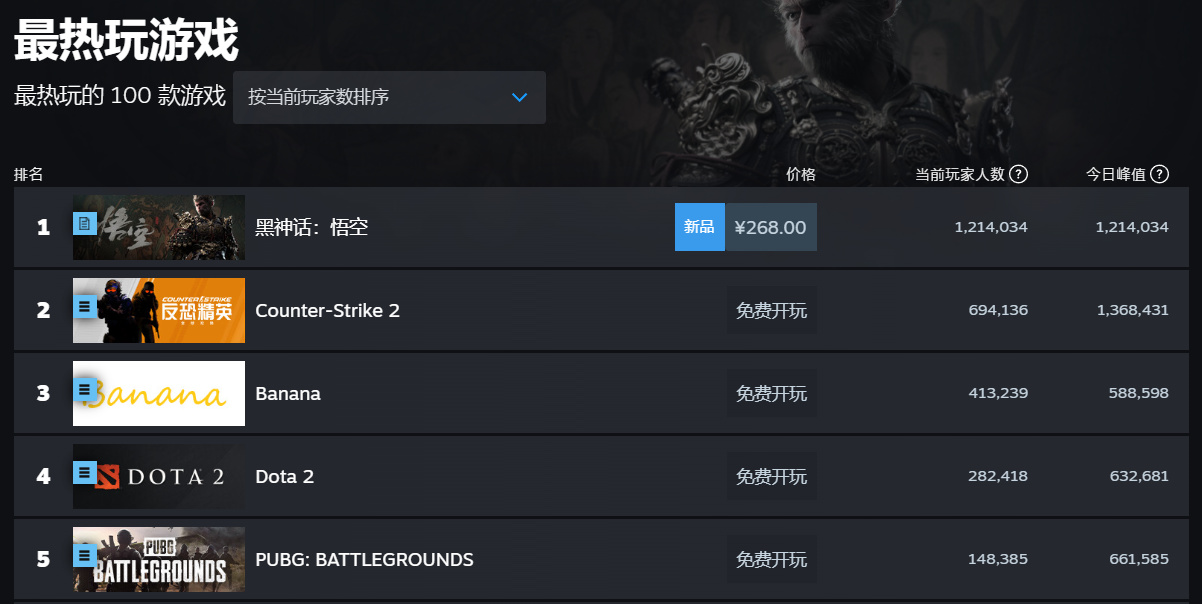Click 免费开玩 for Dota 2

click(x=771, y=476)
